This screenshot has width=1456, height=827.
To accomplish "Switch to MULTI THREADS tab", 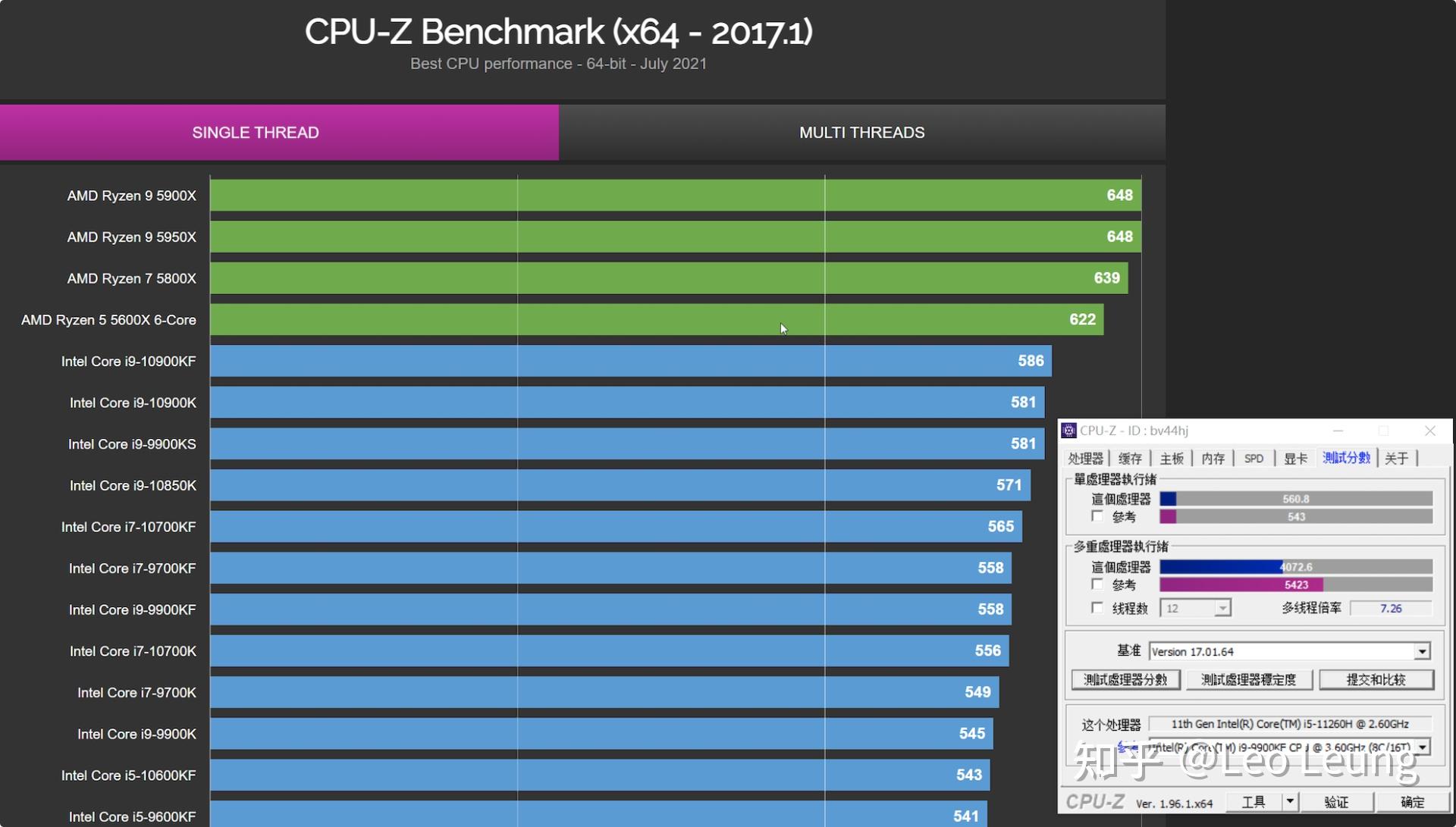I will click(x=862, y=132).
